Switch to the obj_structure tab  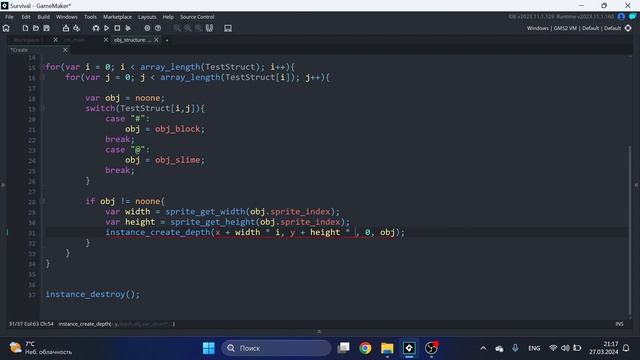(132, 40)
